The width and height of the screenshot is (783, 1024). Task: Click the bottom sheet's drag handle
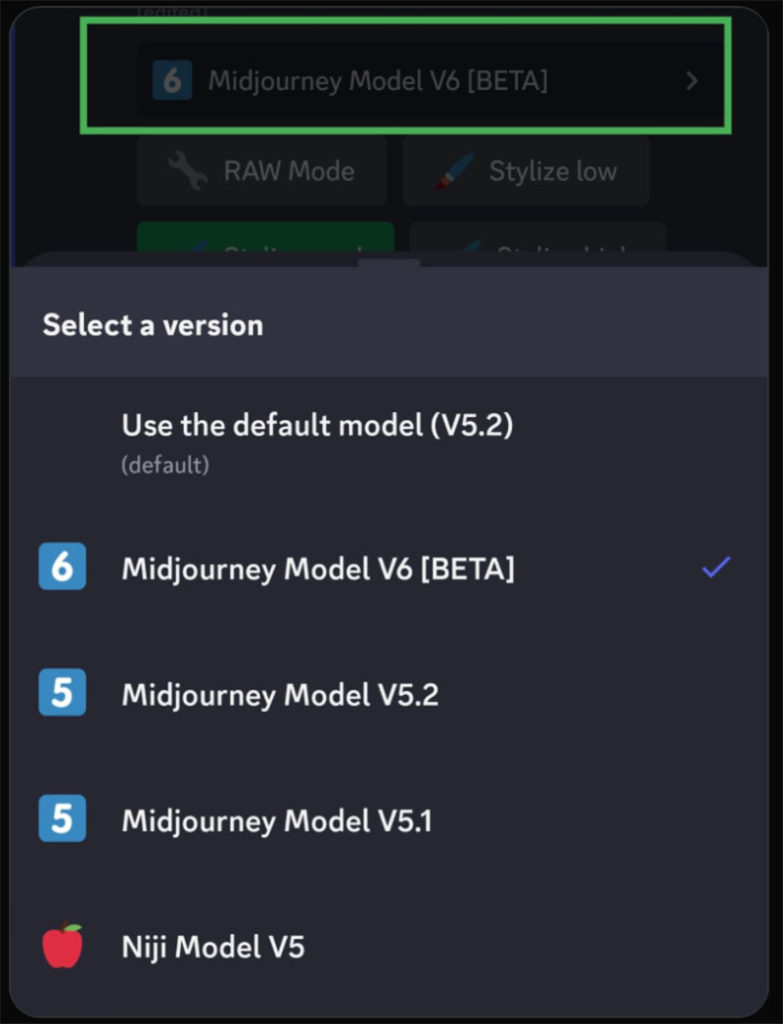coord(389,263)
